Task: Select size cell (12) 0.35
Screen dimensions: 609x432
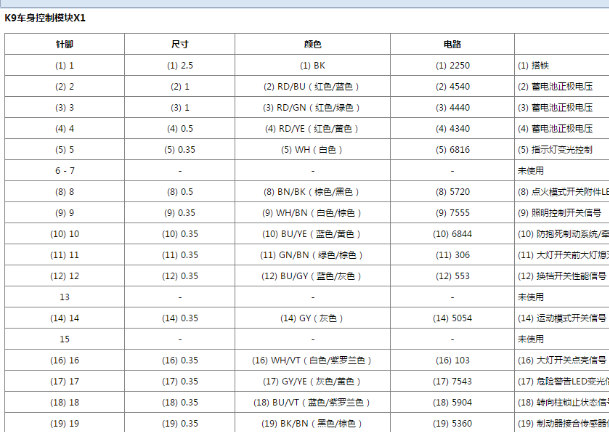Action: [180, 276]
